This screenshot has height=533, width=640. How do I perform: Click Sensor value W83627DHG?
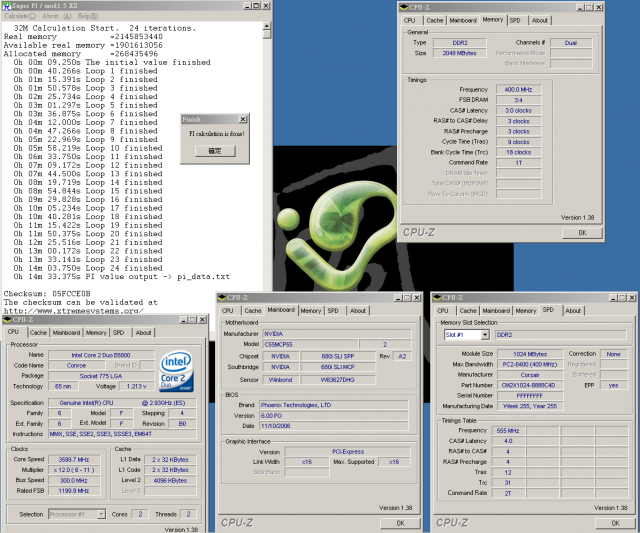pyautogui.click(x=338, y=380)
